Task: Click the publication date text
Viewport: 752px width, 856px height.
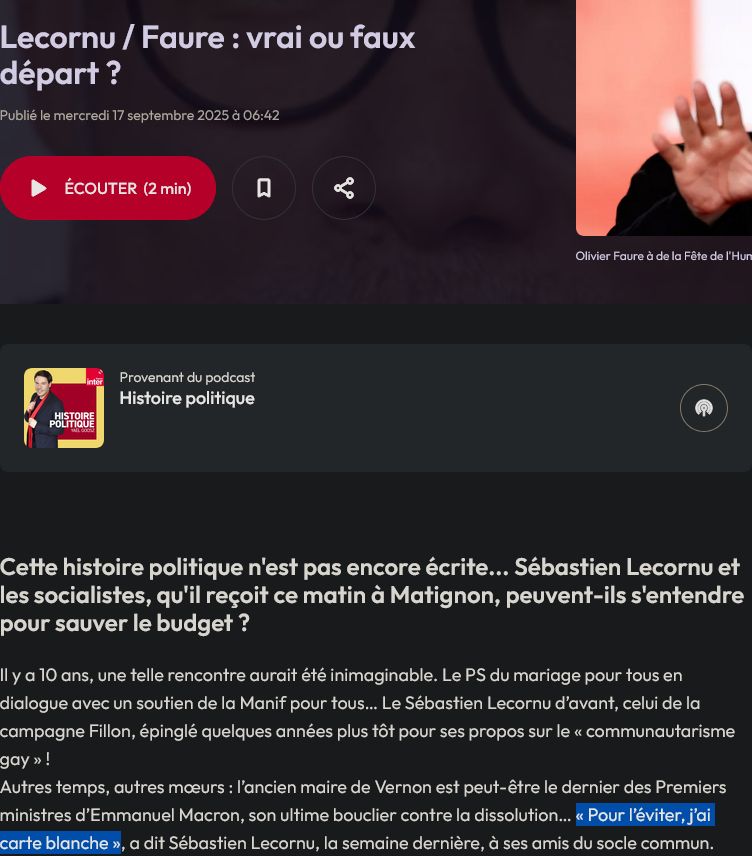Action: (x=139, y=115)
